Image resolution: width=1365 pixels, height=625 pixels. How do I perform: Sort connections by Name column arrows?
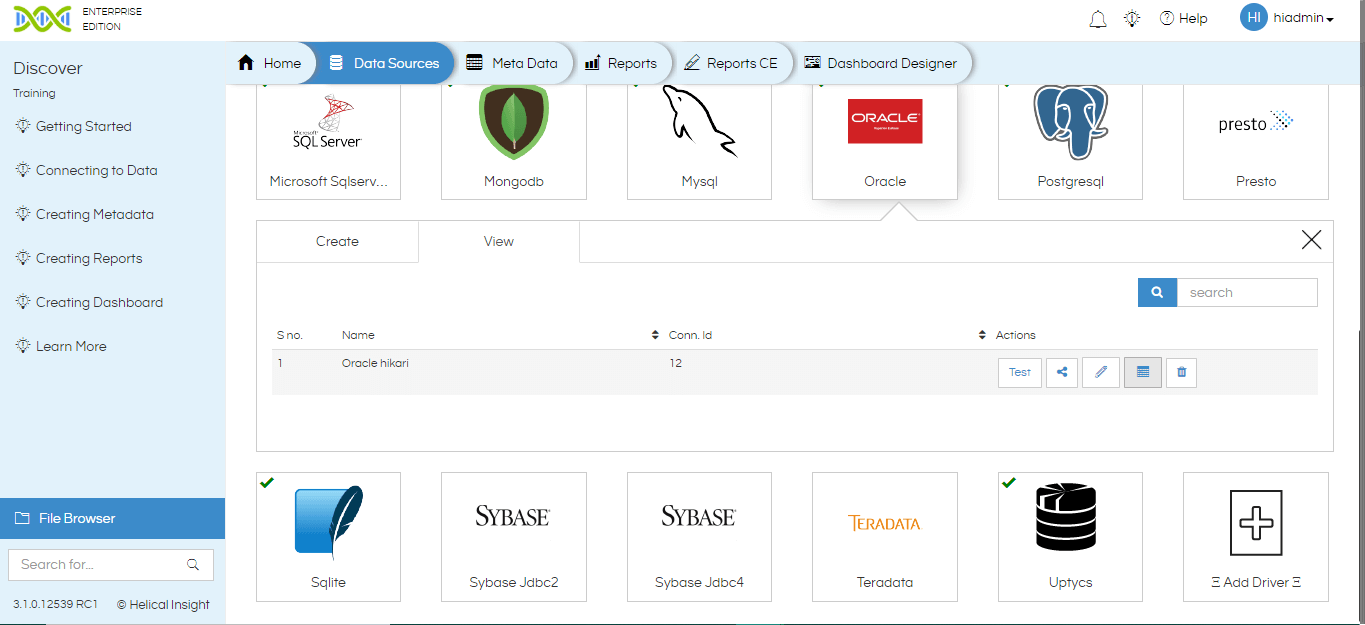(x=655, y=335)
